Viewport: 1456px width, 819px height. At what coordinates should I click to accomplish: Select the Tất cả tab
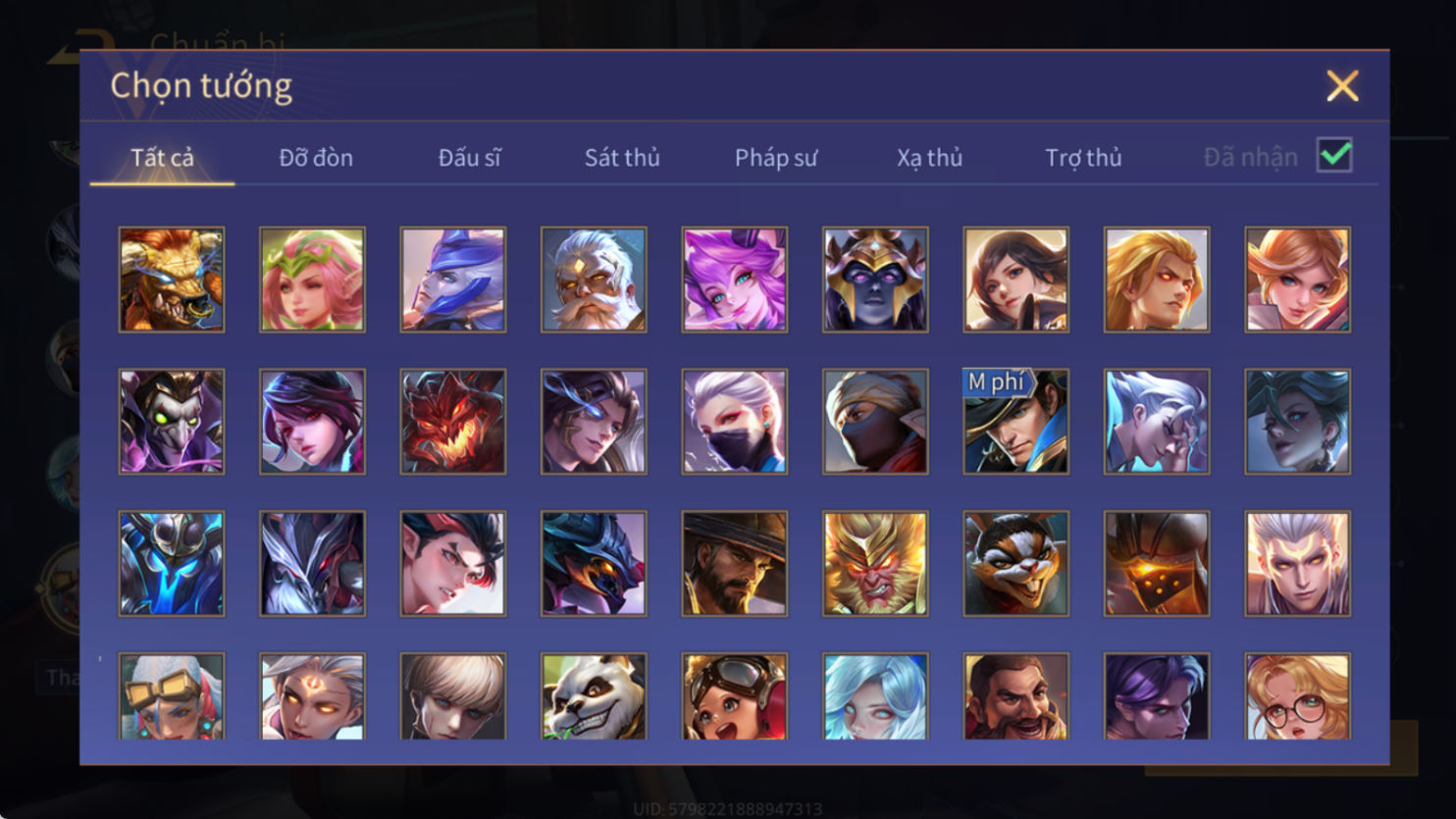click(163, 157)
